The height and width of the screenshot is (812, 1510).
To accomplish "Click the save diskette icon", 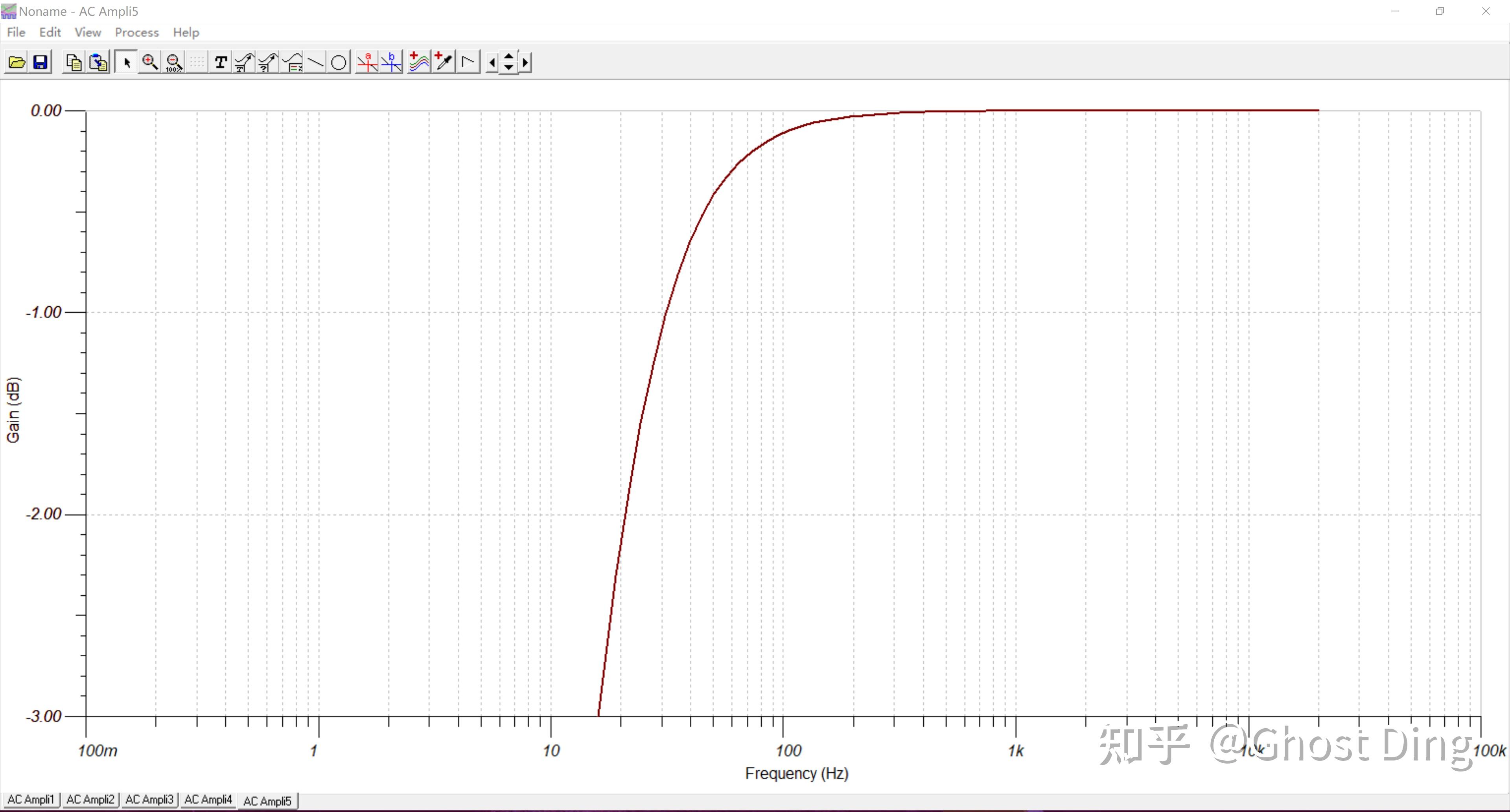I will coord(40,62).
